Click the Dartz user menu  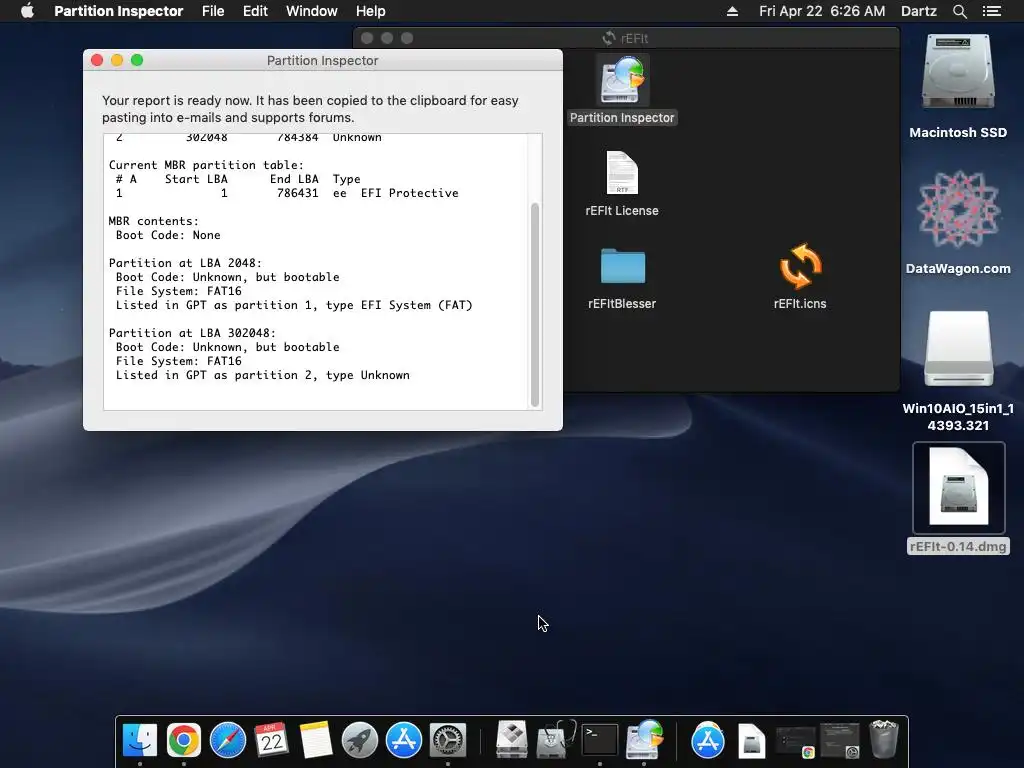tap(918, 11)
